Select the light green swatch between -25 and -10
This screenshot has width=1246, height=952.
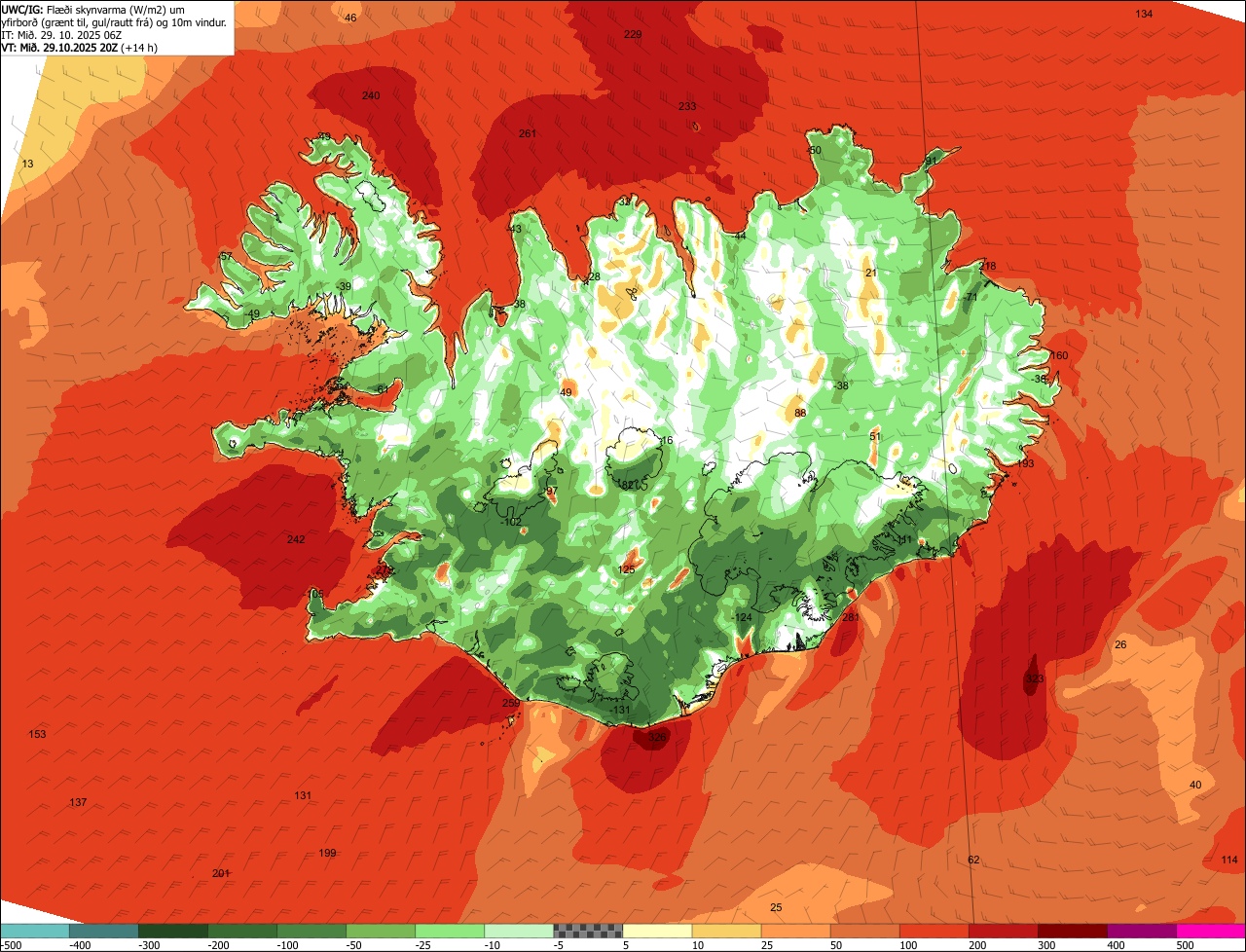tap(450, 931)
